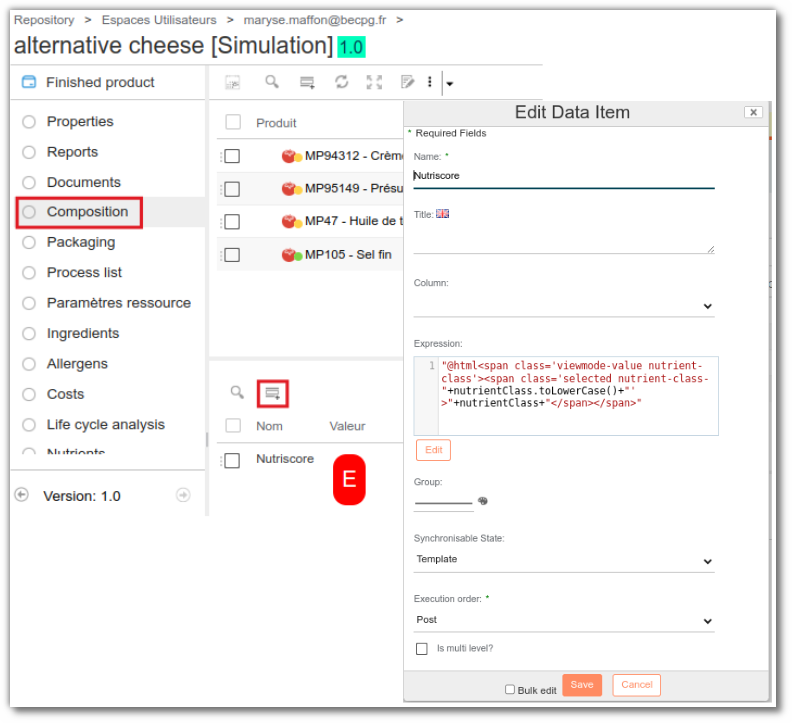792x723 pixels.
Task: Check the MP95149 row checkbox
Action: tap(232, 189)
